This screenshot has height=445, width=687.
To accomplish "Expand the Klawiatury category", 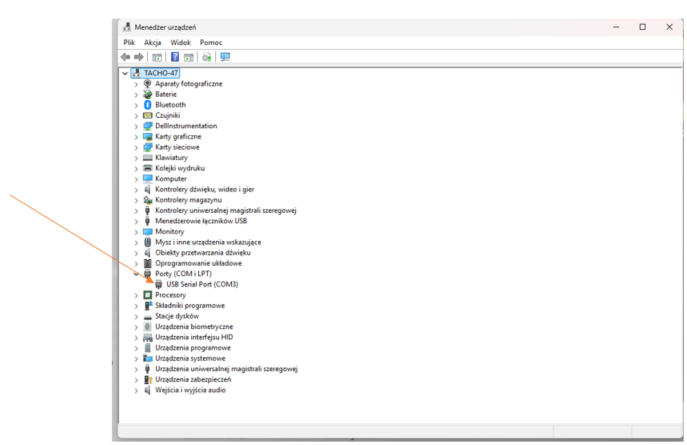I will point(136,158).
